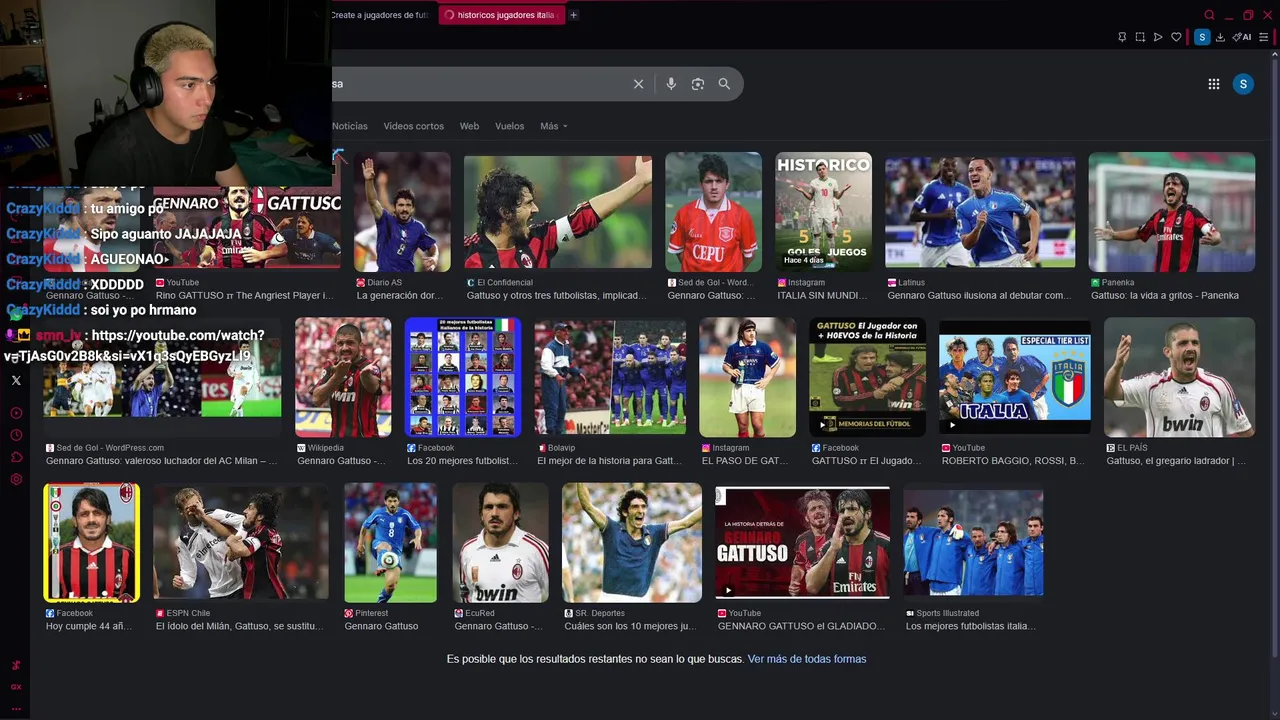1280x720 pixels.
Task: Open Google Lens image search
Action: pyautogui.click(x=698, y=84)
